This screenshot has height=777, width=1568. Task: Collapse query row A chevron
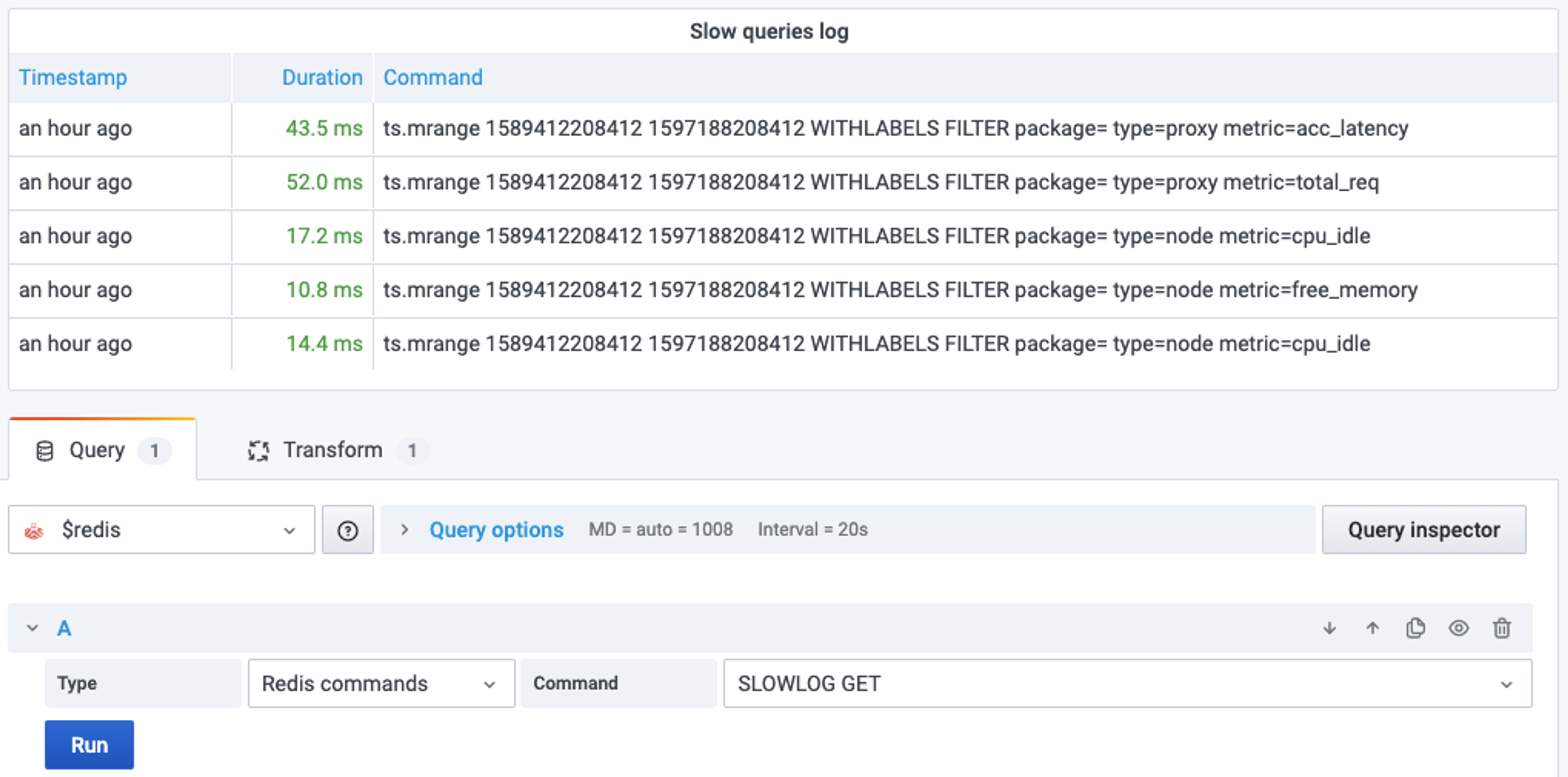tap(32, 628)
